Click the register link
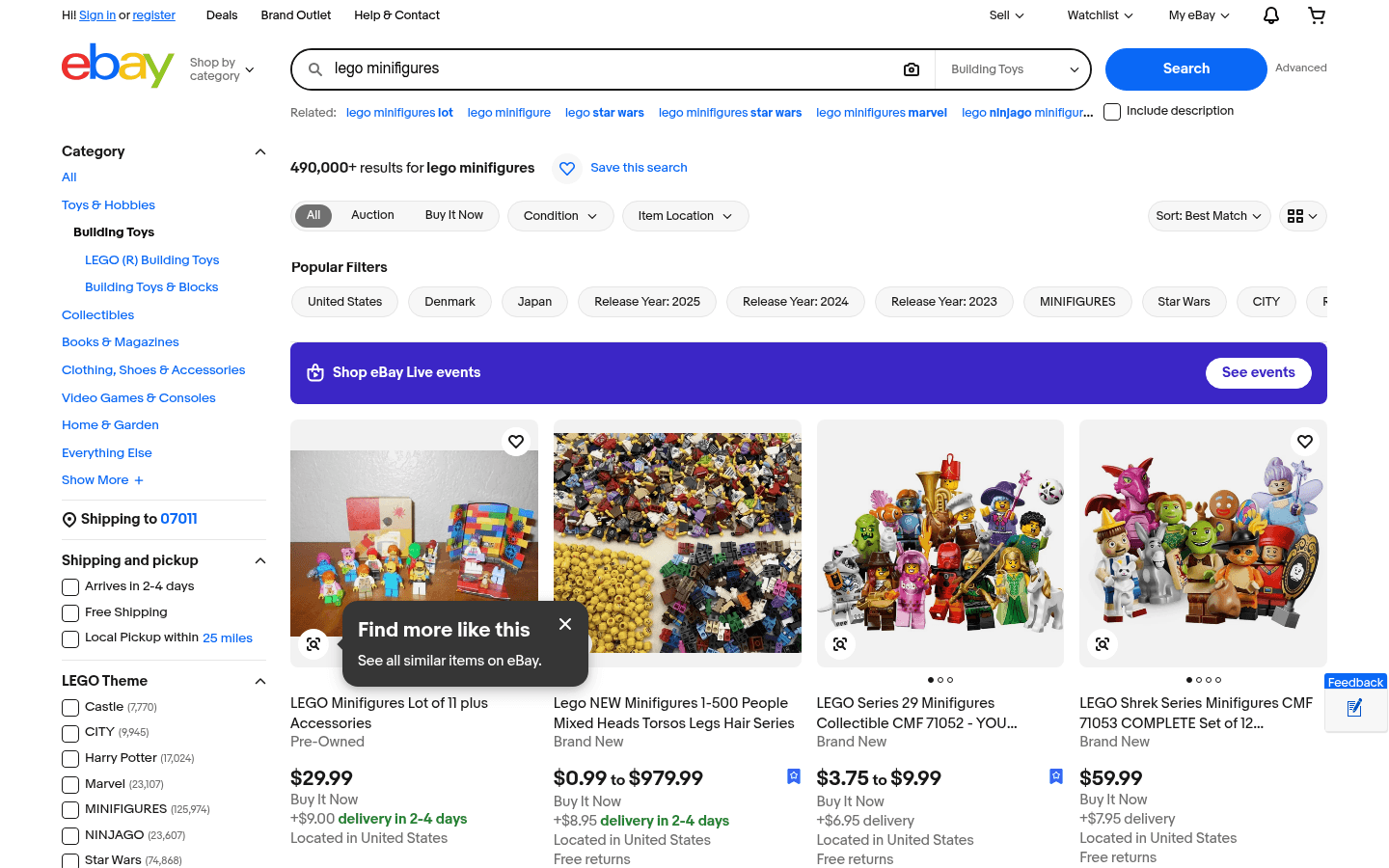 click(x=153, y=15)
